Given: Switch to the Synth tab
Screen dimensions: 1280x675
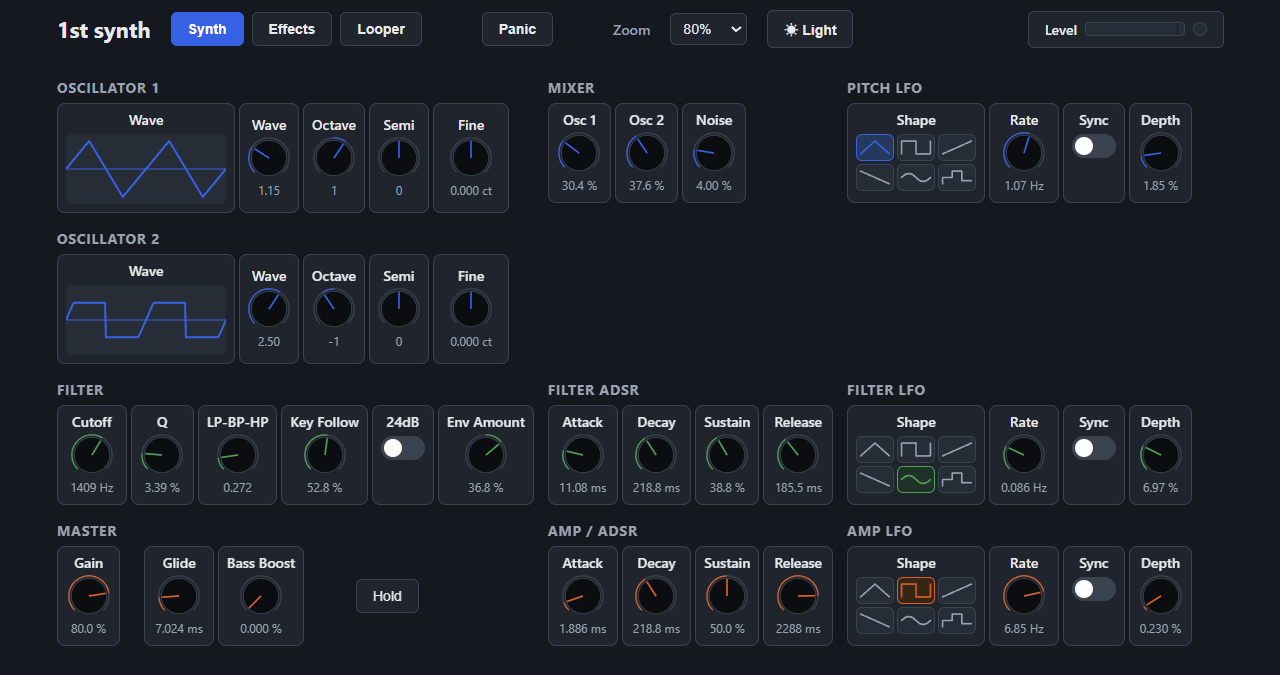Looking at the screenshot, I should (207, 29).
